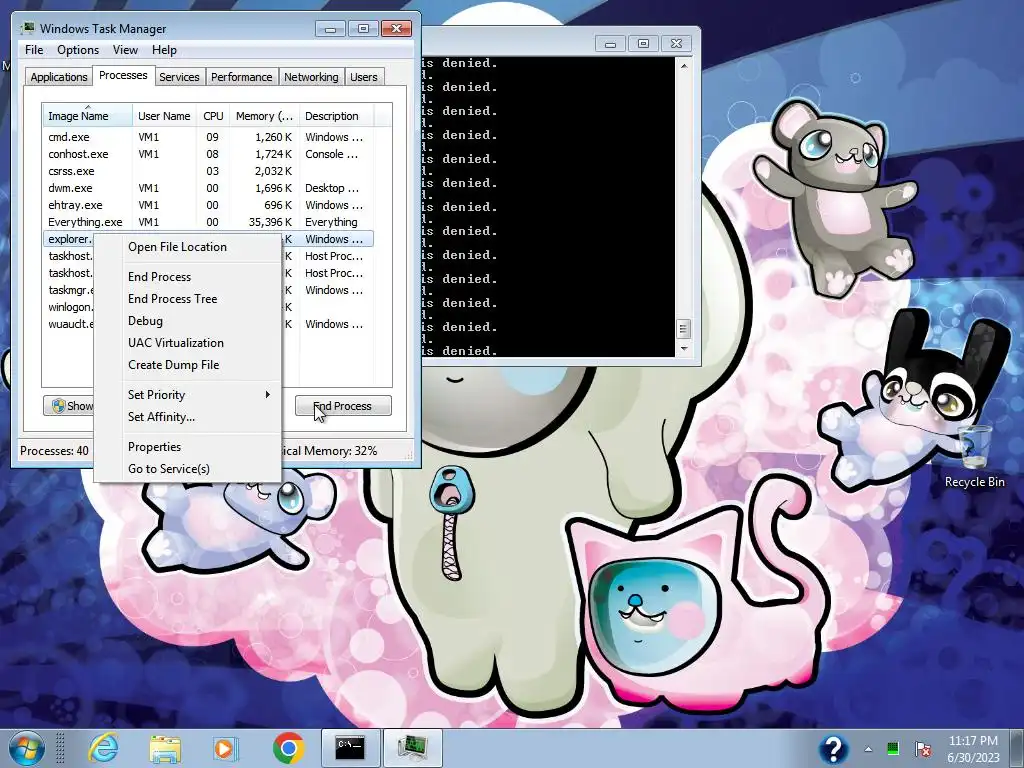Switch to the Command Prompt taskbar button
The image size is (1024, 768).
(351, 748)
